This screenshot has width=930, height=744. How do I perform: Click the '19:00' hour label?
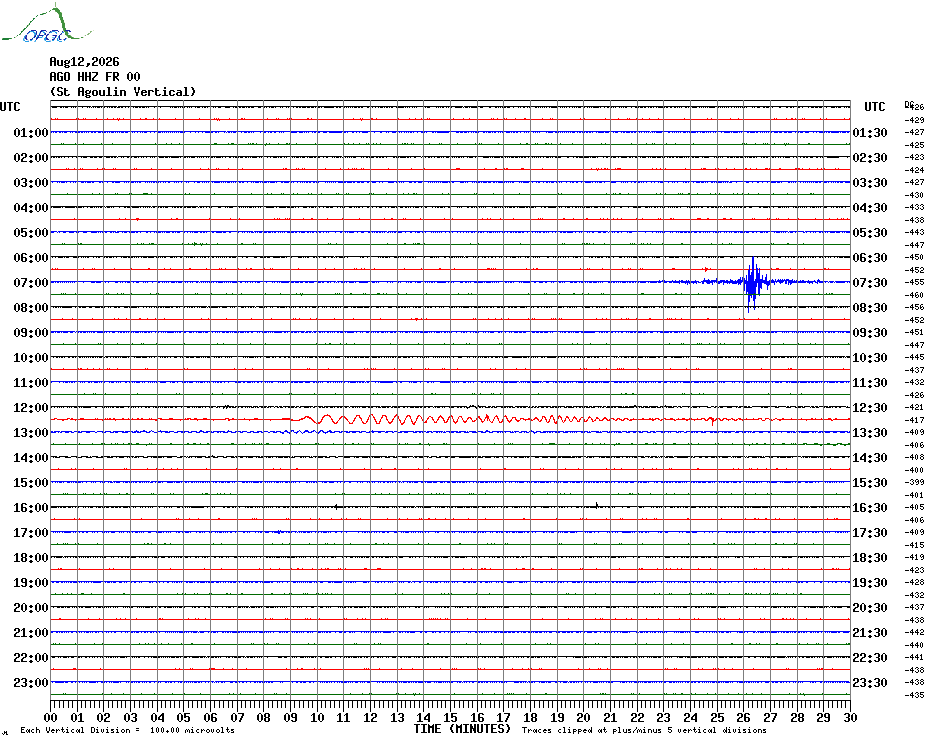point(31,583)
